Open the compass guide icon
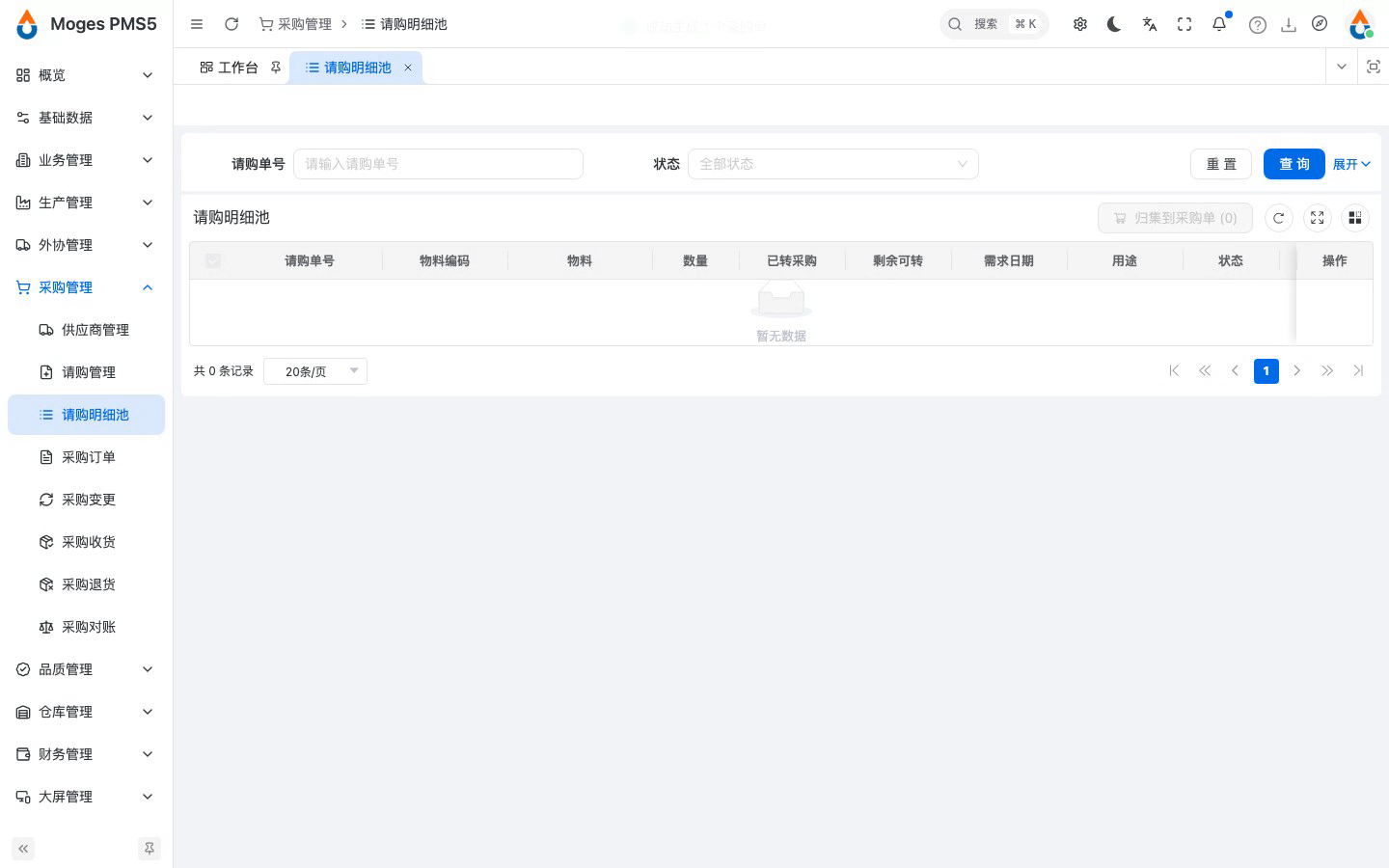Viewport: 1389px width, 868px height. click(1320, 24)
